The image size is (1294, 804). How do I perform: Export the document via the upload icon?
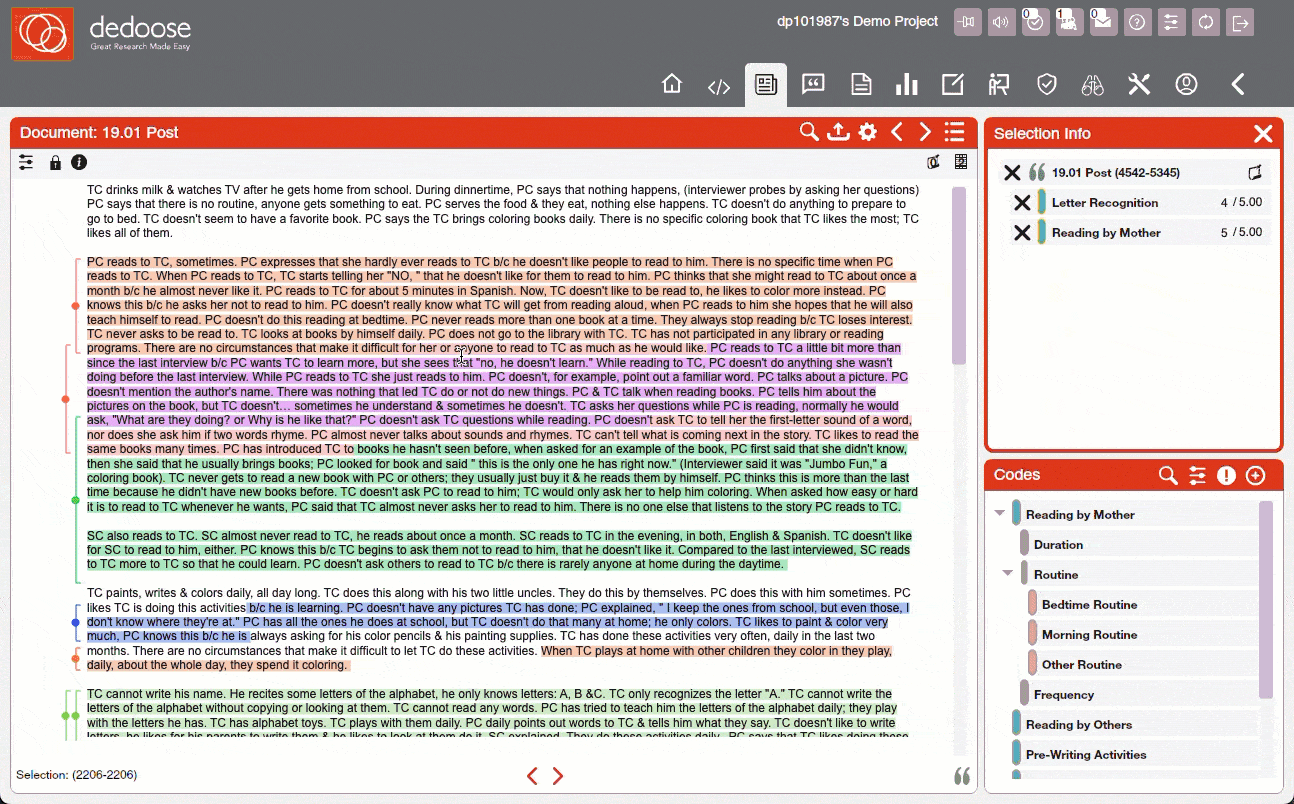coord(838,131)
